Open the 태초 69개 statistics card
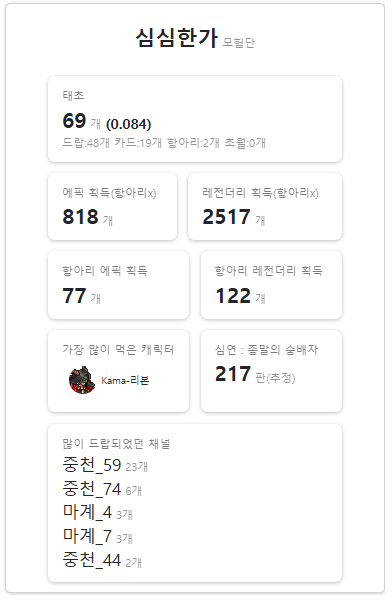 click(195, 119)
